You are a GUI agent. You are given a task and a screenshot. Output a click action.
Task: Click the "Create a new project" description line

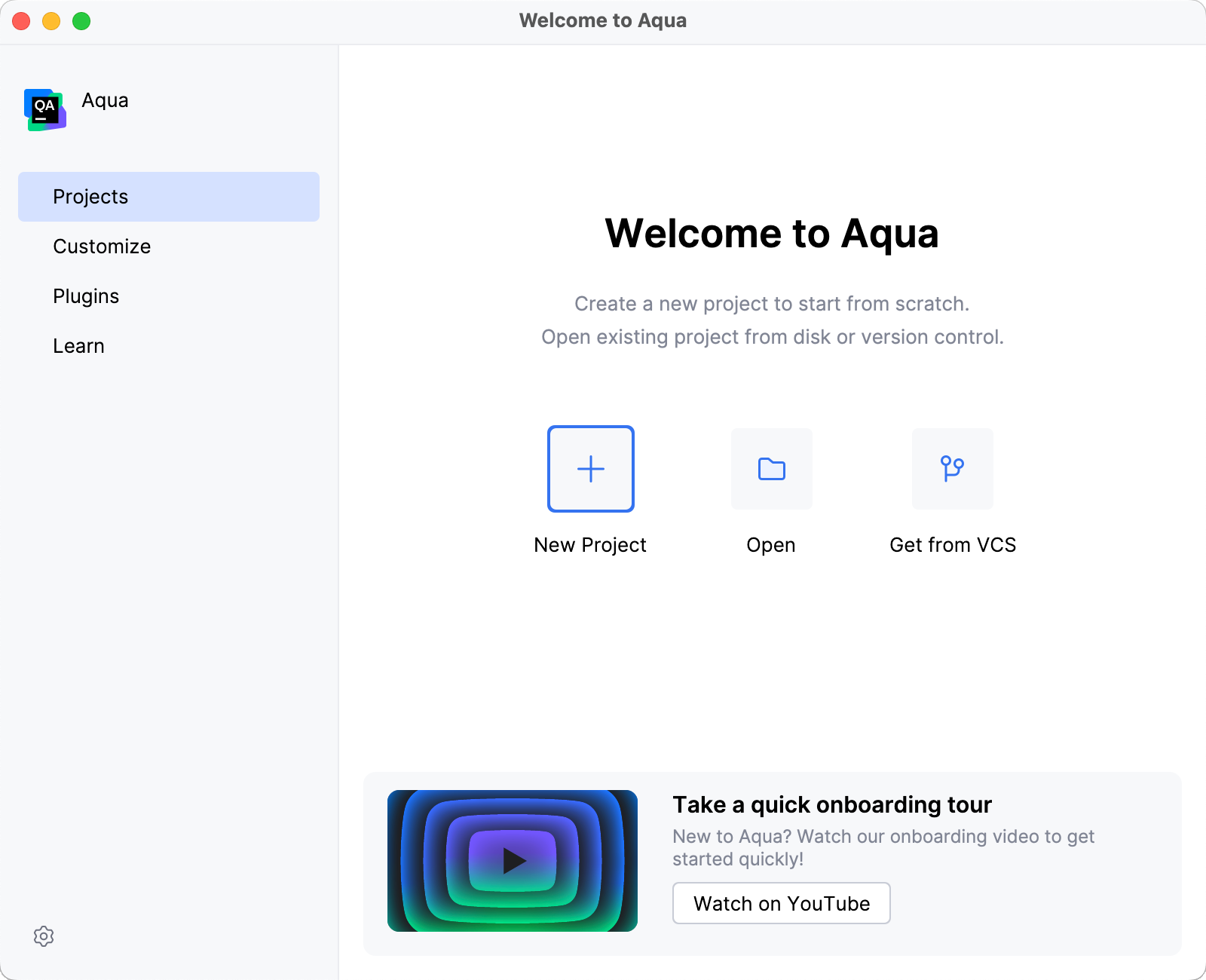tap(772, 304)
